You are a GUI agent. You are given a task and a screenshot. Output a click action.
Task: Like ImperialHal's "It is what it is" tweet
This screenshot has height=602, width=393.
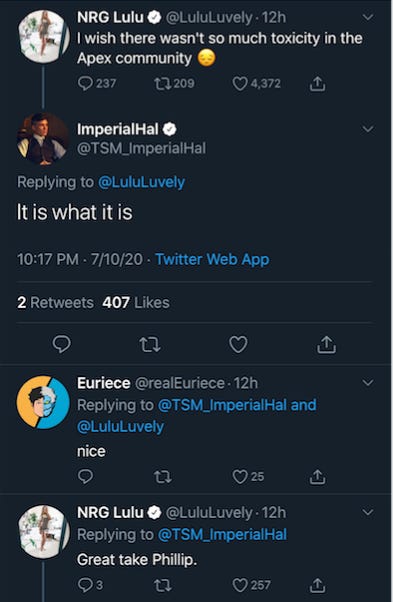click(238, 344)
